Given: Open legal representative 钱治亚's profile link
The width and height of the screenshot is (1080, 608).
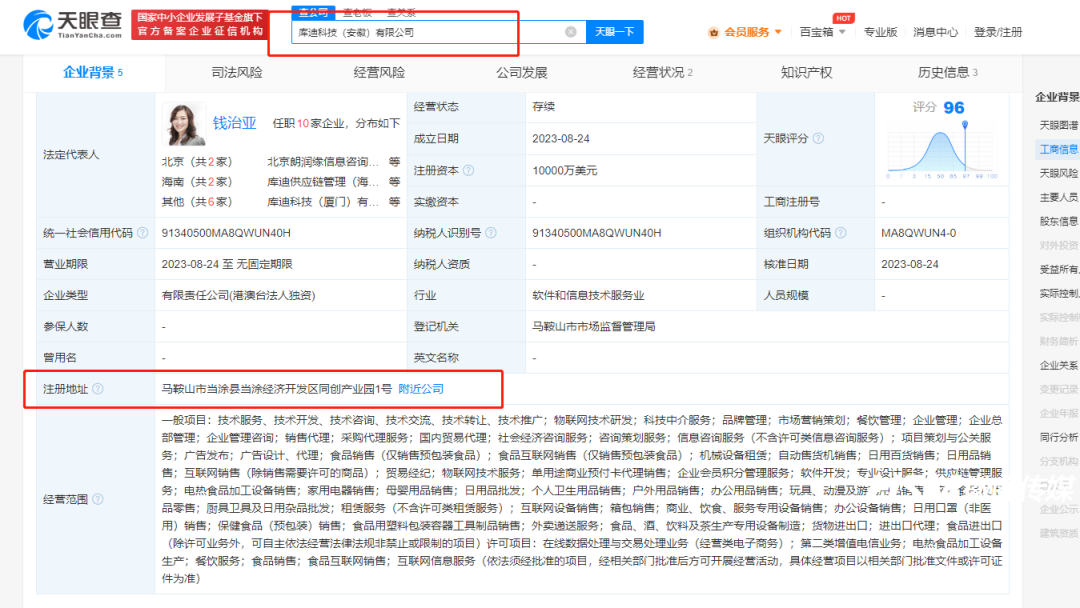Looking at the screenshot, I should [234, 123].
